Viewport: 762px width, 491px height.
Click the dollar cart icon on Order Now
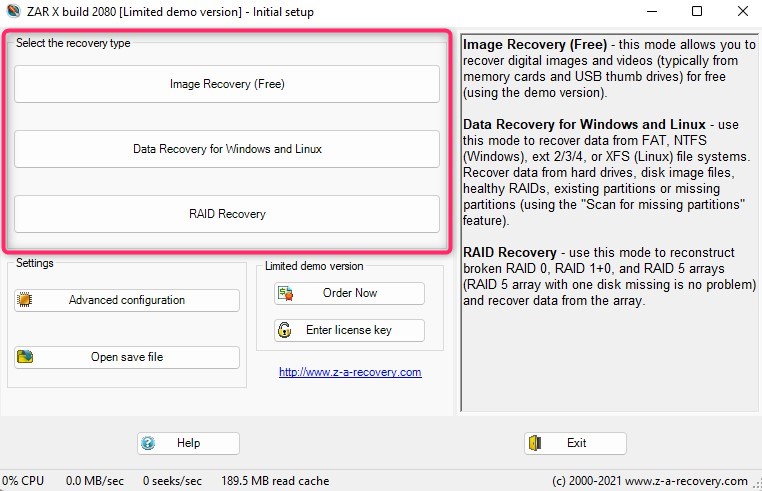pos(285,293)
